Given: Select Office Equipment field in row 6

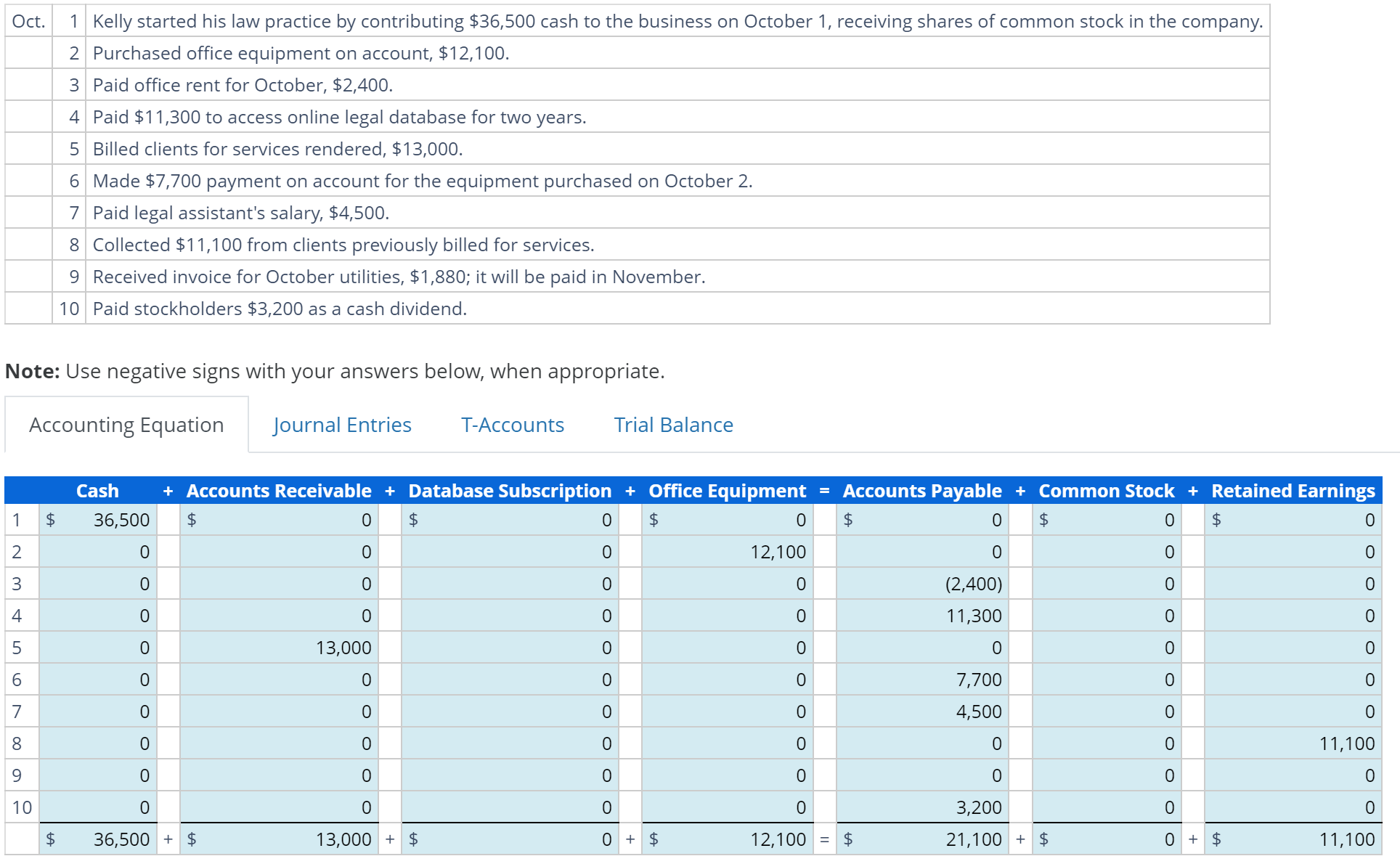Looking at the screenshot, I should tap(728, 680).
